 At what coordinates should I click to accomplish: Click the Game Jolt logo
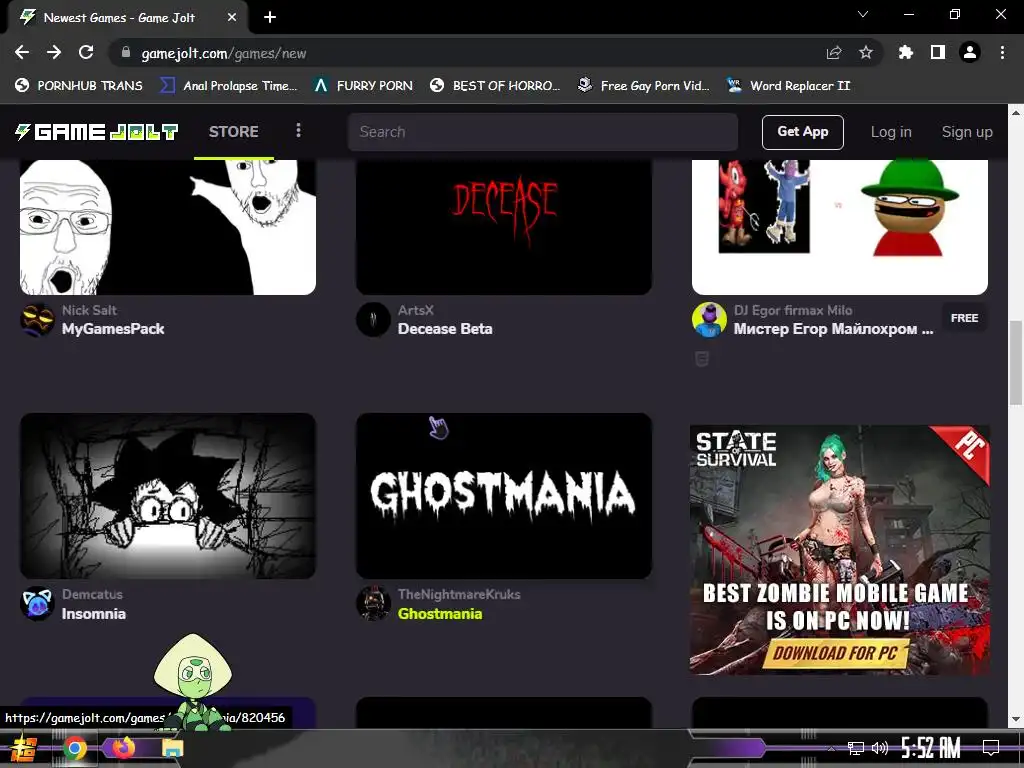pyautogui.click(x=97, y=132)
